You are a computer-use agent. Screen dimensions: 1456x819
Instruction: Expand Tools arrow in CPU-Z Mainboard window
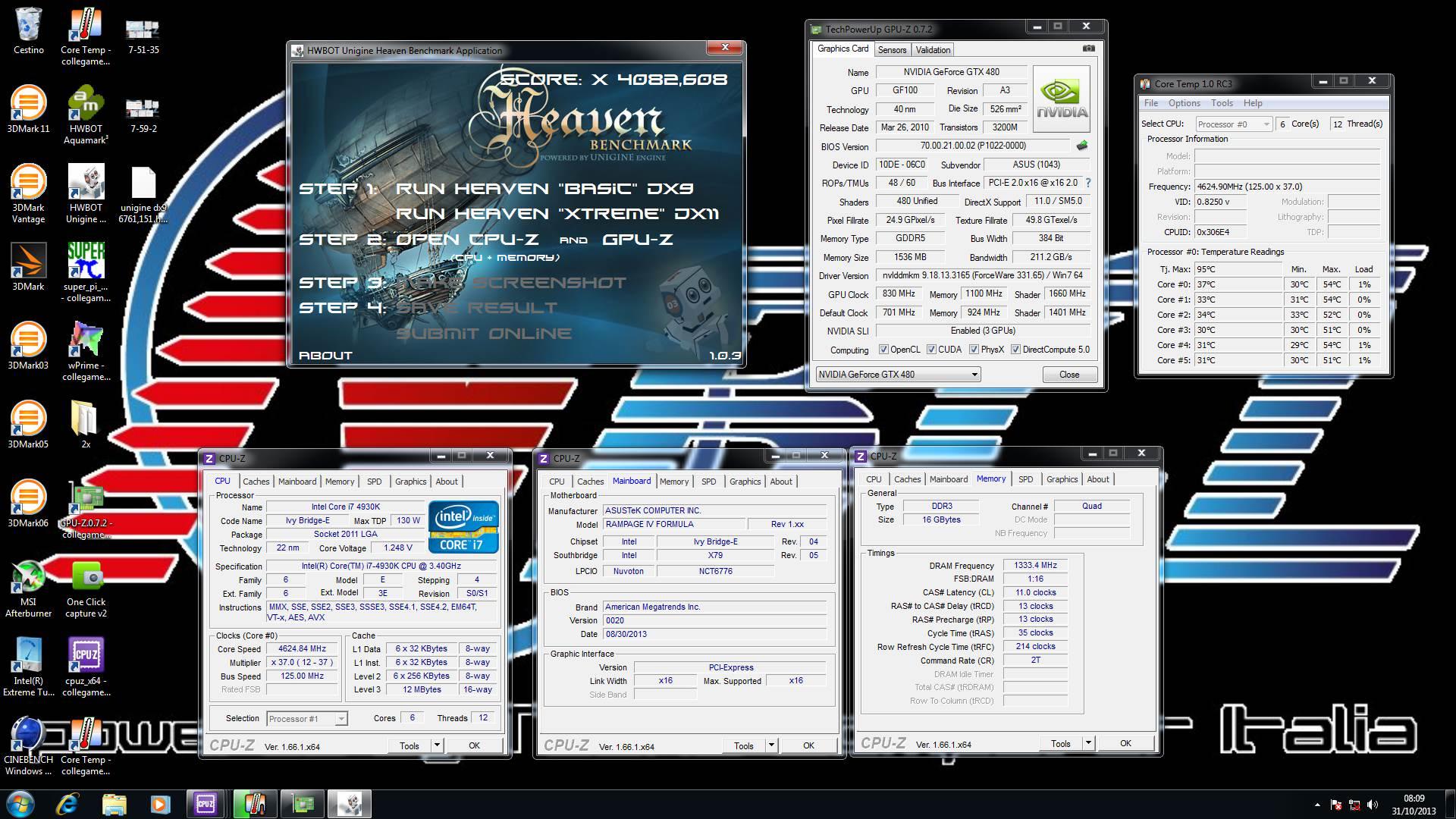[771, 745]
